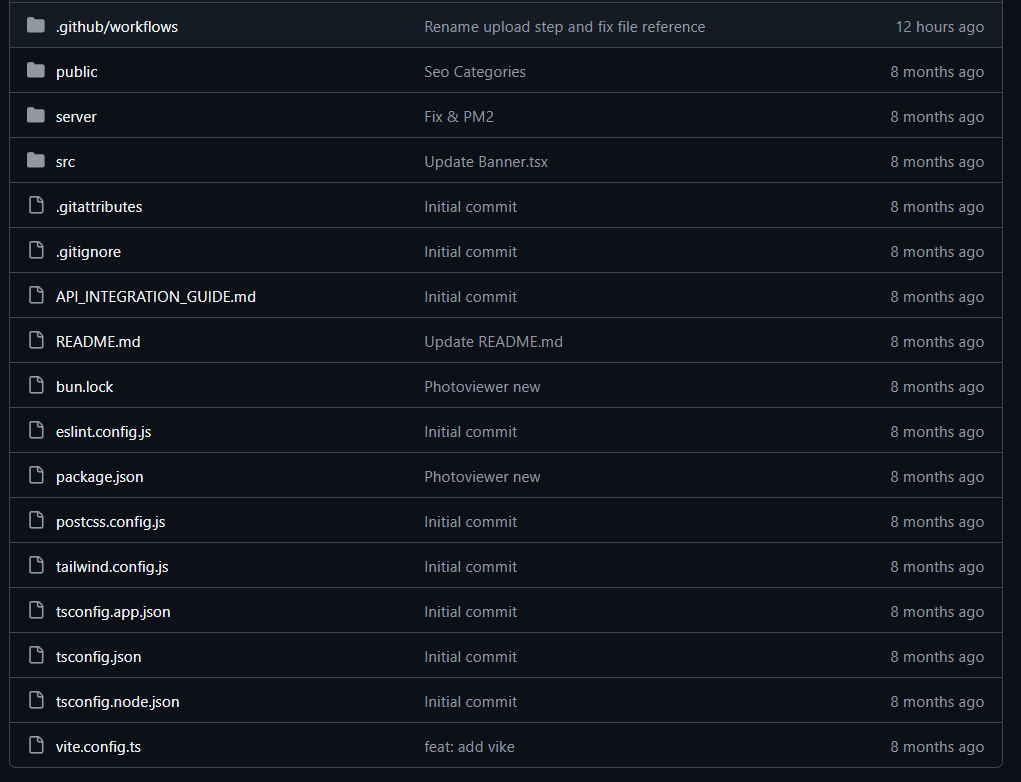Open the 'Update Banner.tsx' commit

[486, 162]
